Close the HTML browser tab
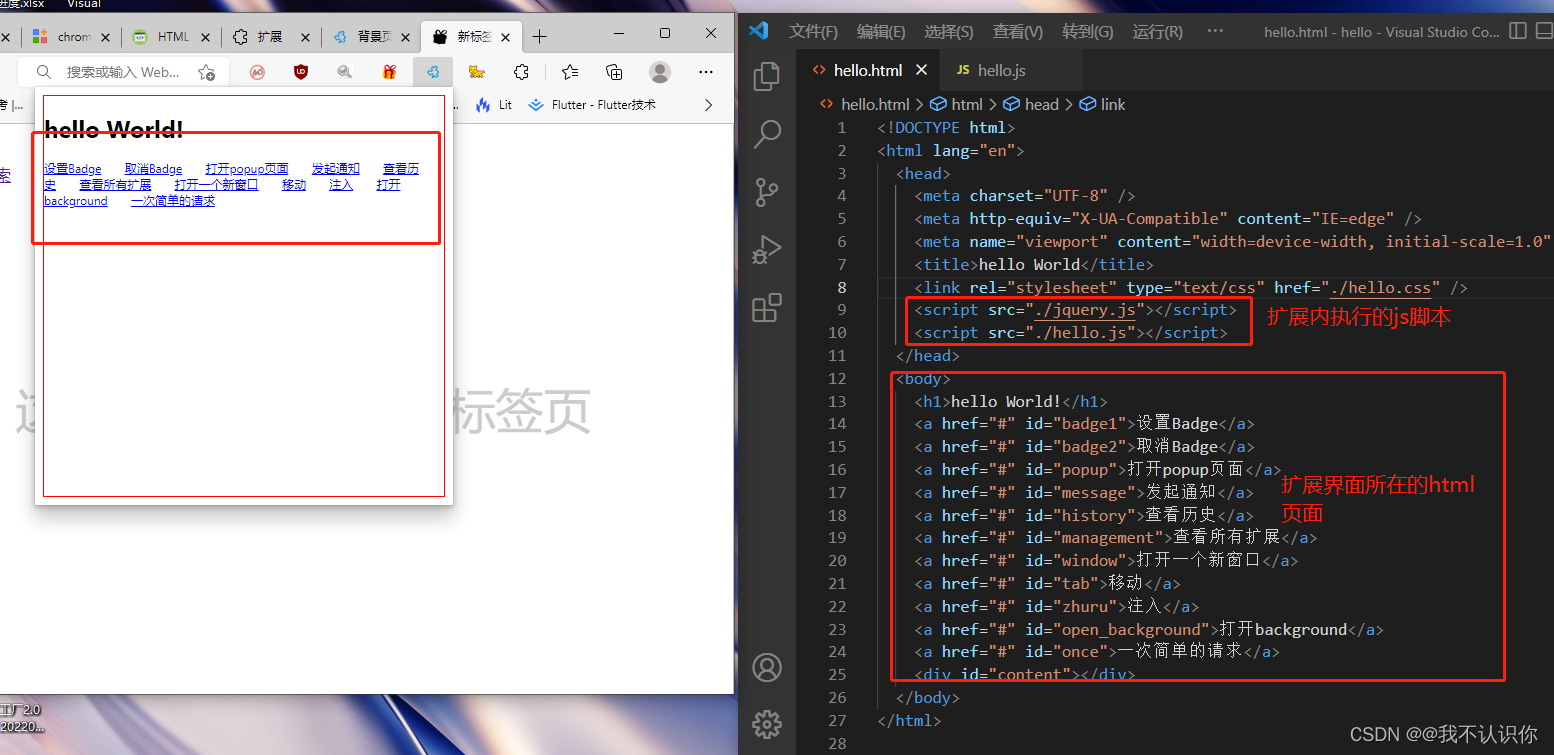This screenshot has width=1554, height=755. tap(206, 37)
